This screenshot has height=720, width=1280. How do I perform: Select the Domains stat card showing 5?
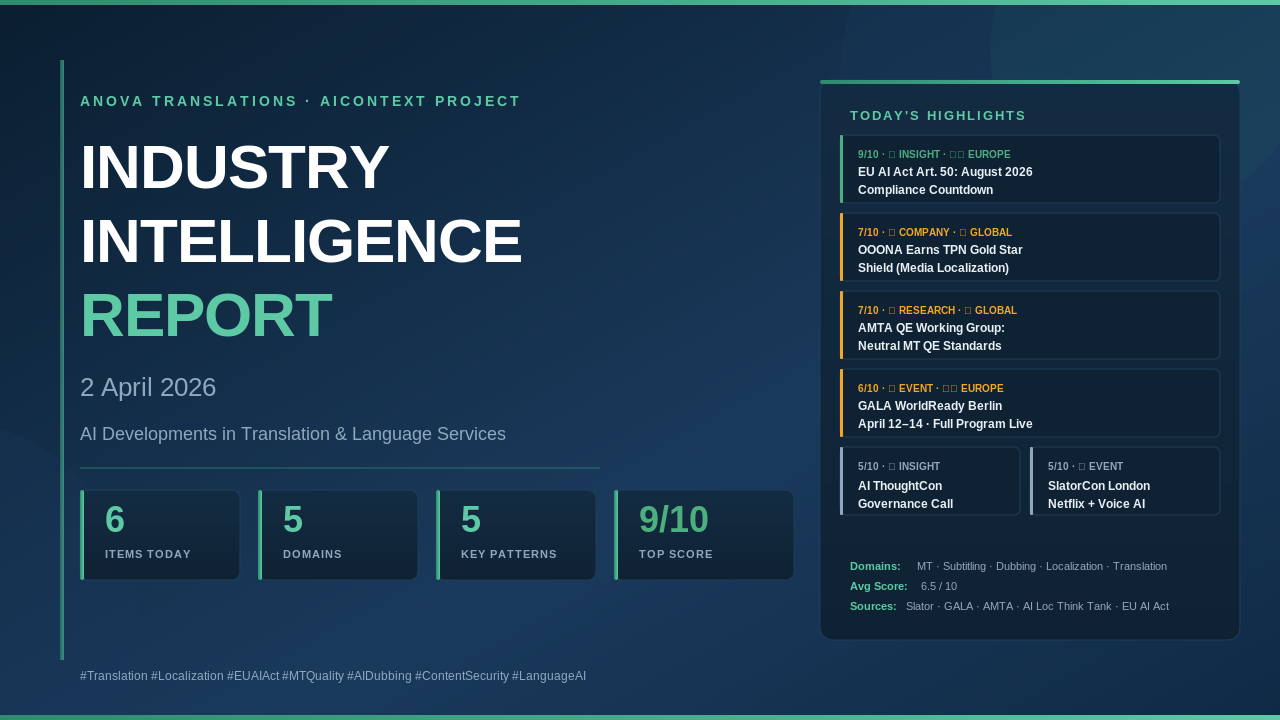[338, 535]
